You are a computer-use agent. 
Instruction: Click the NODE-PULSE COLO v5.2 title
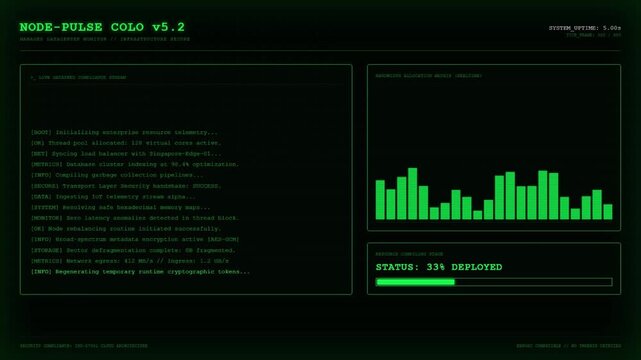coord(102,27)
